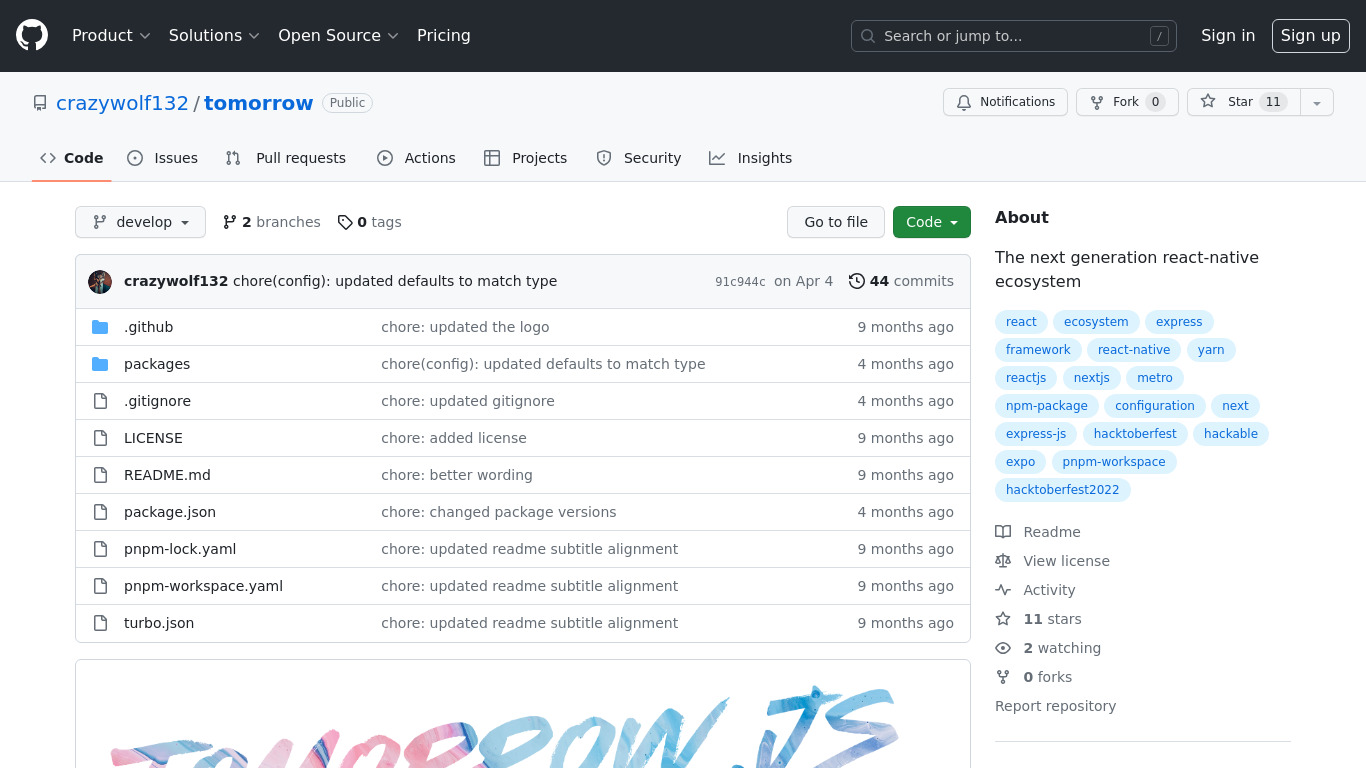
Task: Click the .github folder icon
Action: tap(100, 327)
